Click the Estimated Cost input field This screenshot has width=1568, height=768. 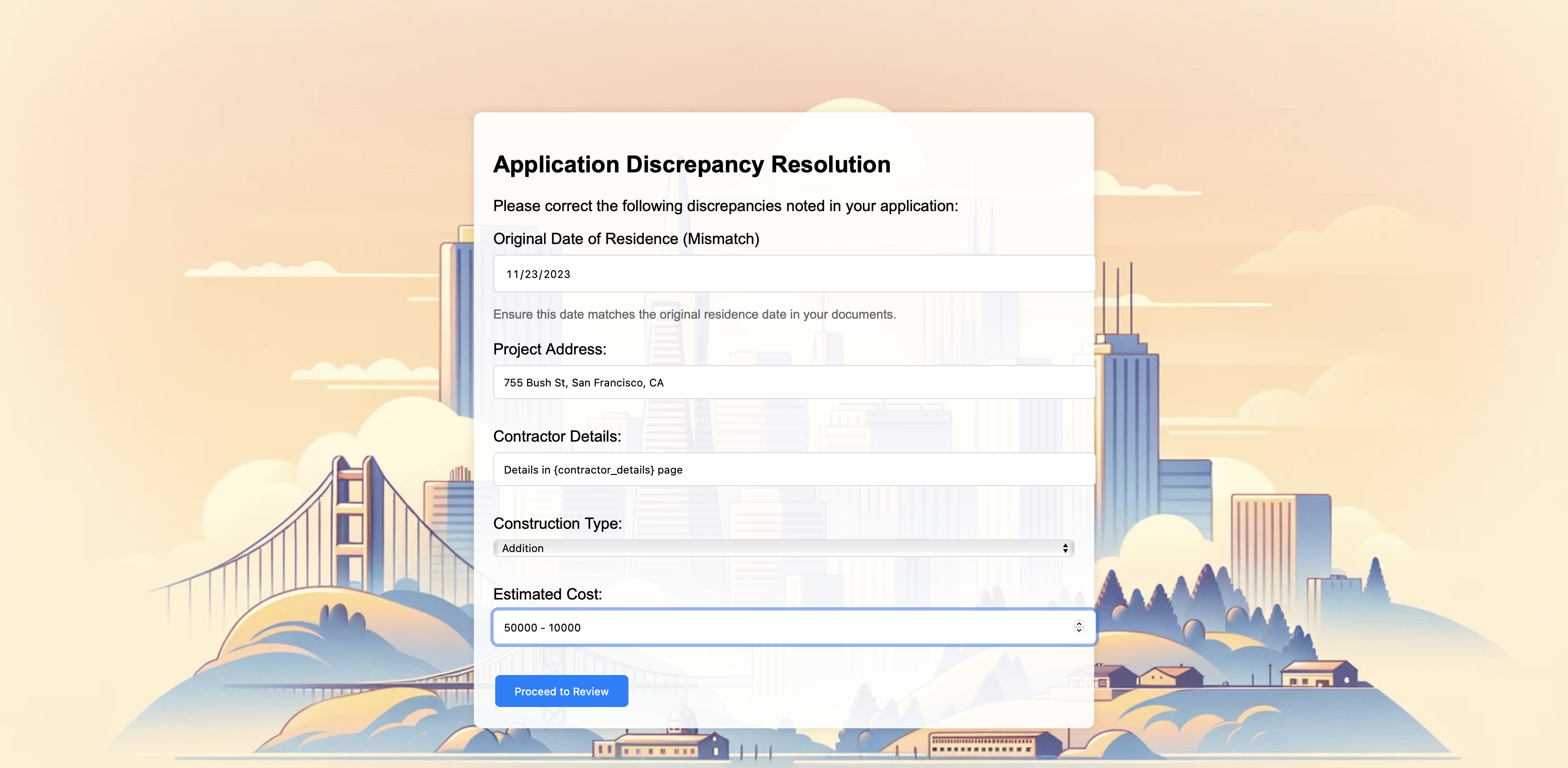779,628
